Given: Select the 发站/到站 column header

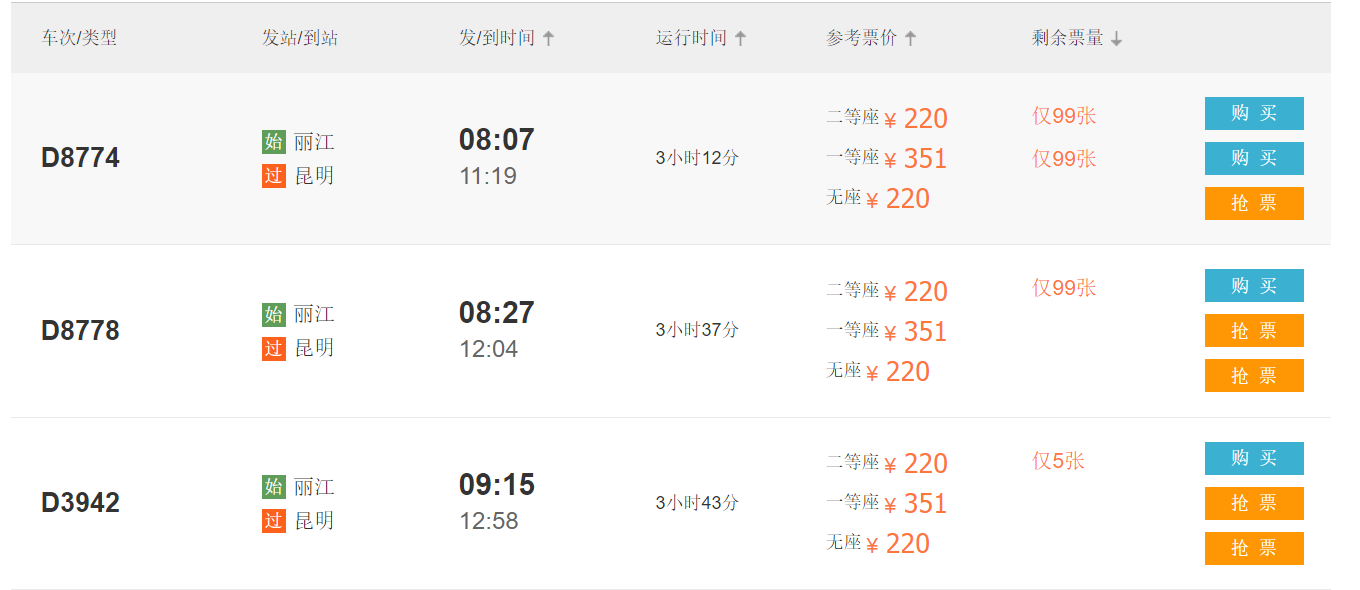Looking at the screenshot, I should [300, 39].
